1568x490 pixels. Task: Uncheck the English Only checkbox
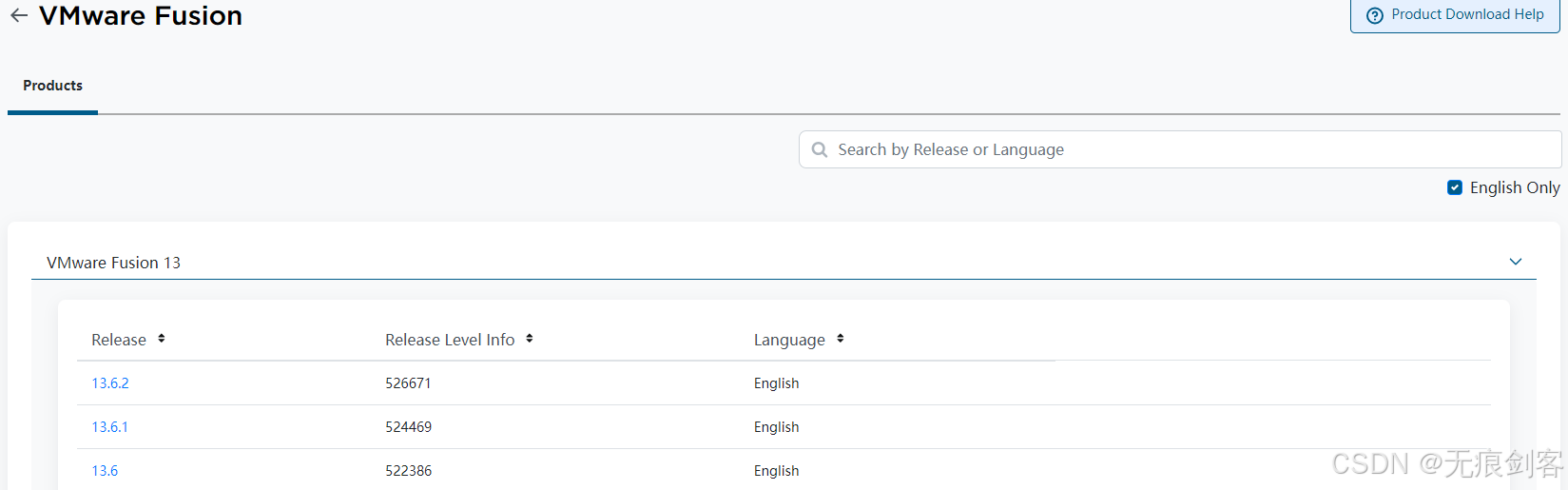coord(1455,187)
